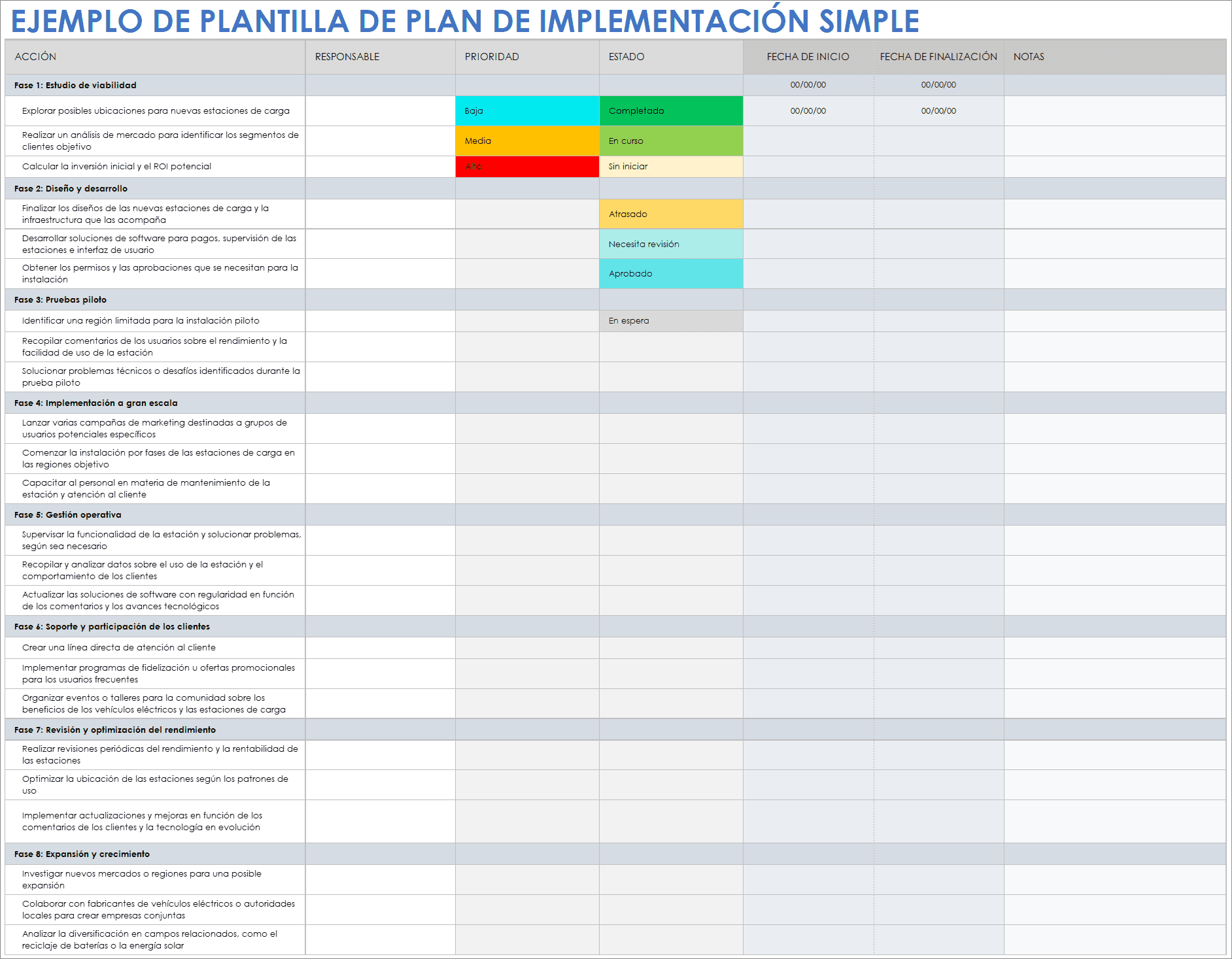
Task: Click Recopilar y analizar datos cell
Action: (155, 571)
